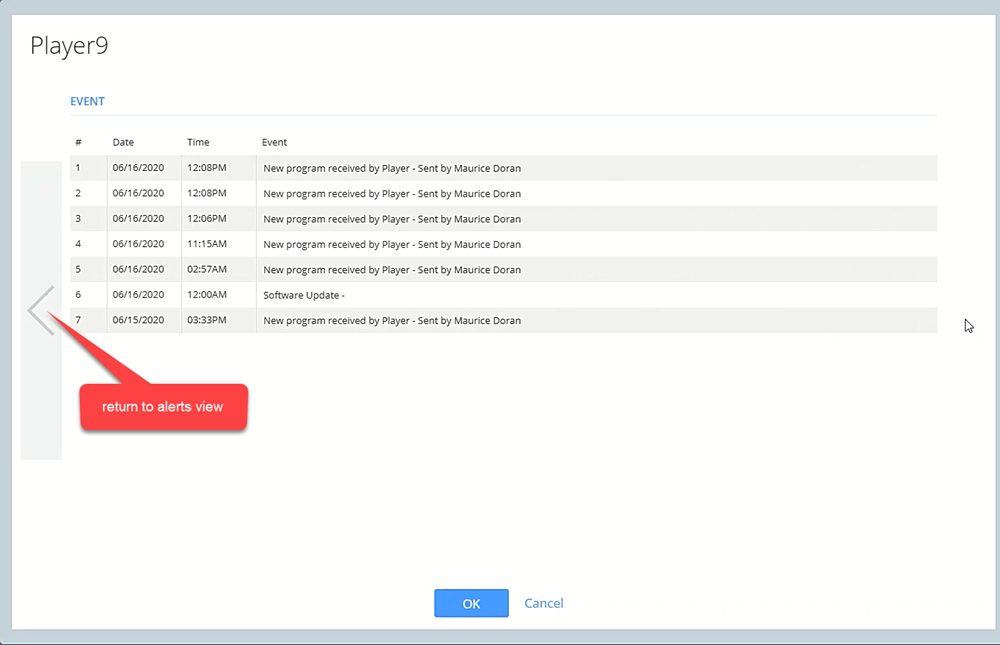Screen dimensions: 1000x645
Task: Click the 02:57AM time cell
Action: [207, 270]
